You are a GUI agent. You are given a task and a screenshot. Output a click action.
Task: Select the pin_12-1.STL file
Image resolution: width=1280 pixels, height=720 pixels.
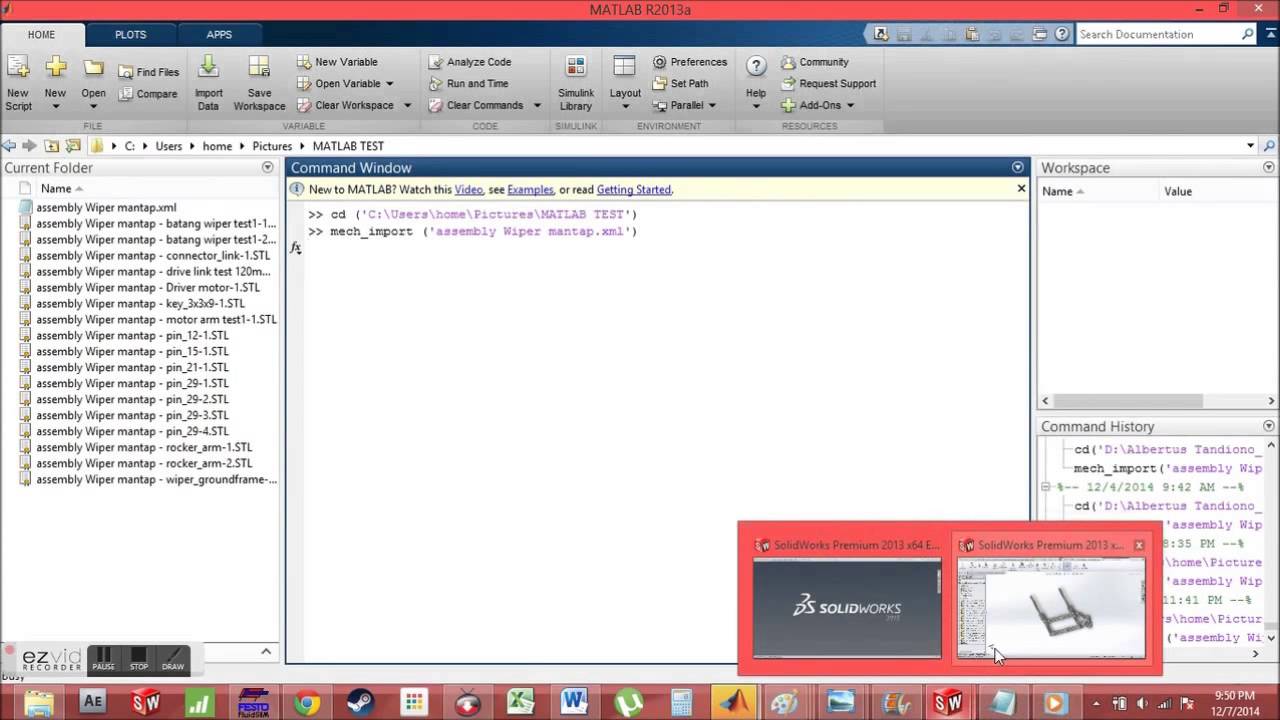click(132, 336)
